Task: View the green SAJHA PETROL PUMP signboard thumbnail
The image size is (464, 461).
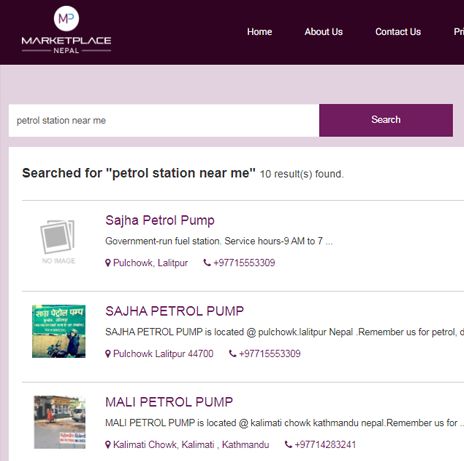Action: pyautogui.click(x=59, y=331)
